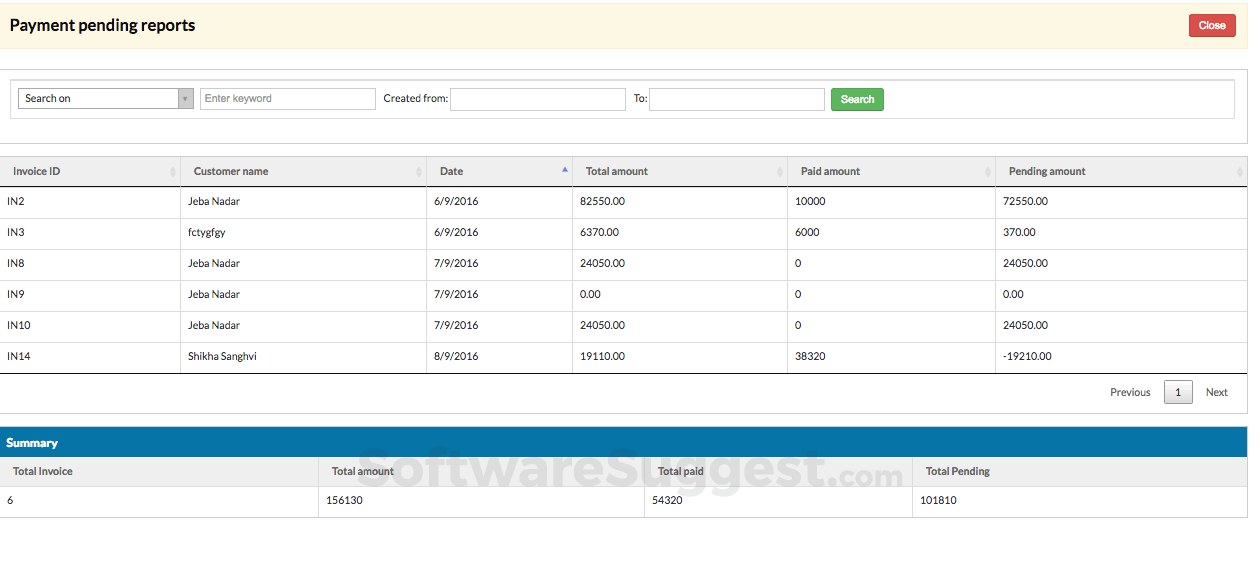This screenshot has height=566, width=1260.
Task: Open the Search on dropdown
Action: [x=98, y=98]
